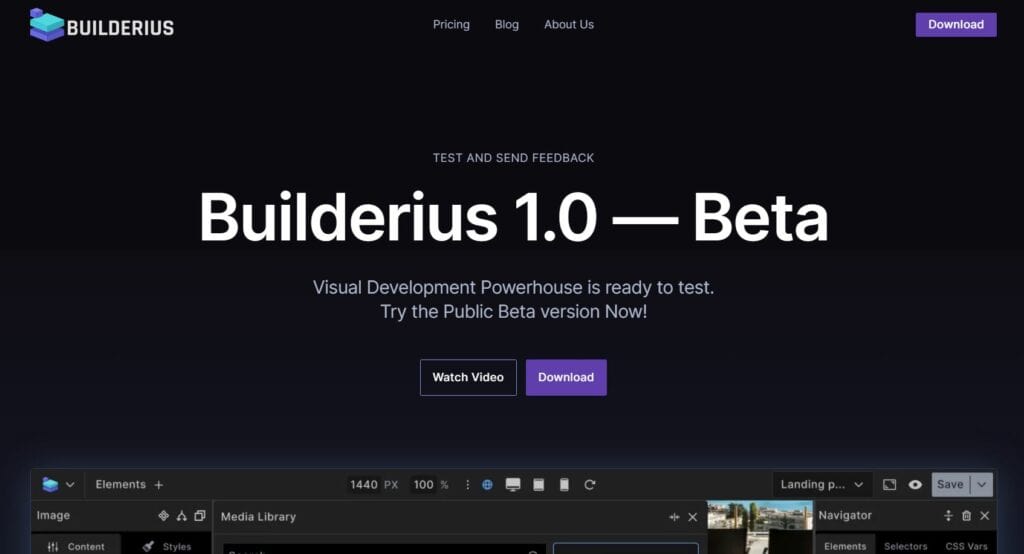Switch to the Styles tab

click(167, 546)
